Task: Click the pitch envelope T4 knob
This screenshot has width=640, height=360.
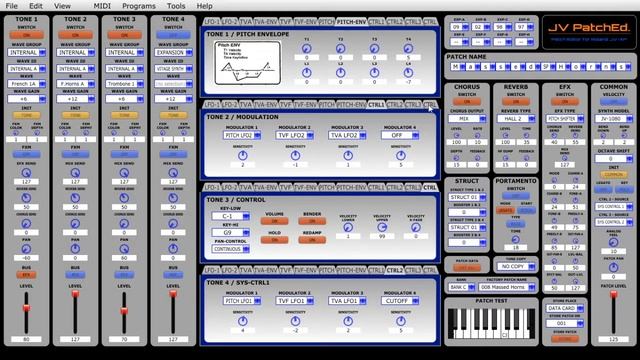Action: click(x=408, y=49)
